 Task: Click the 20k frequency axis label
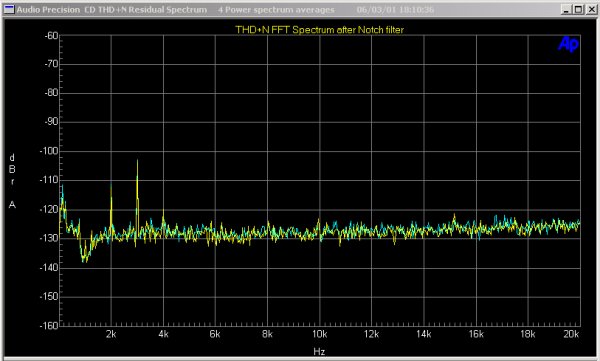click(571, 334)
